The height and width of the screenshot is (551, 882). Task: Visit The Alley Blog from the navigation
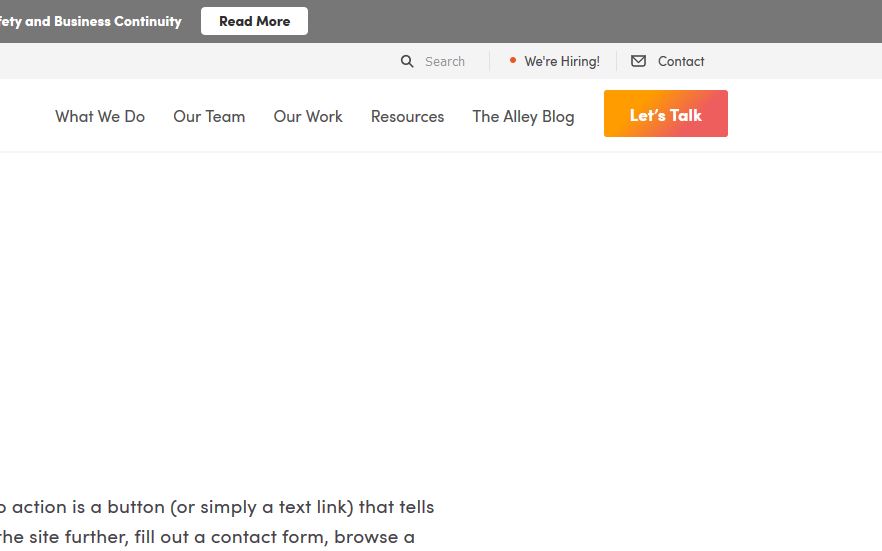click(523, 116)
